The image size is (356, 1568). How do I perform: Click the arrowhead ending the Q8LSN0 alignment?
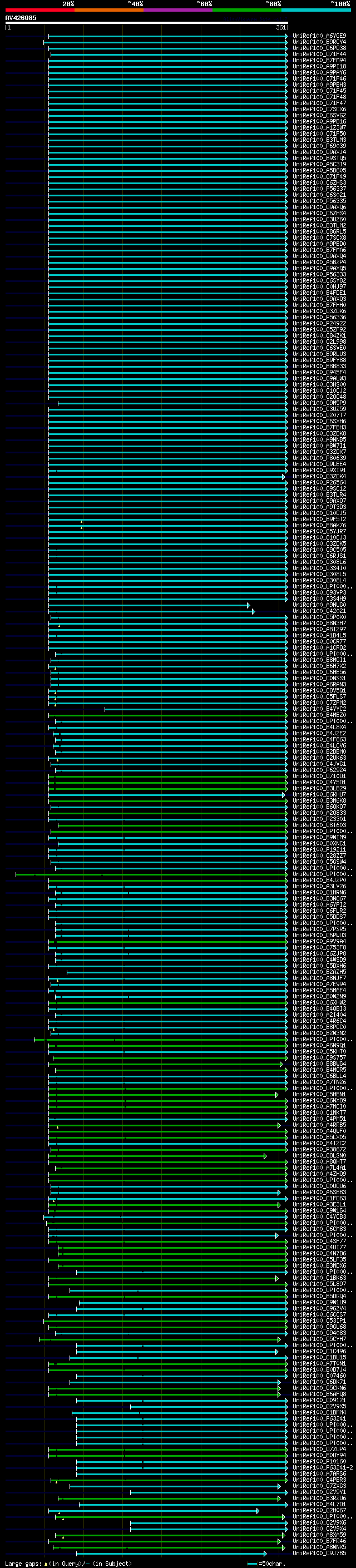pos(265,1155)
